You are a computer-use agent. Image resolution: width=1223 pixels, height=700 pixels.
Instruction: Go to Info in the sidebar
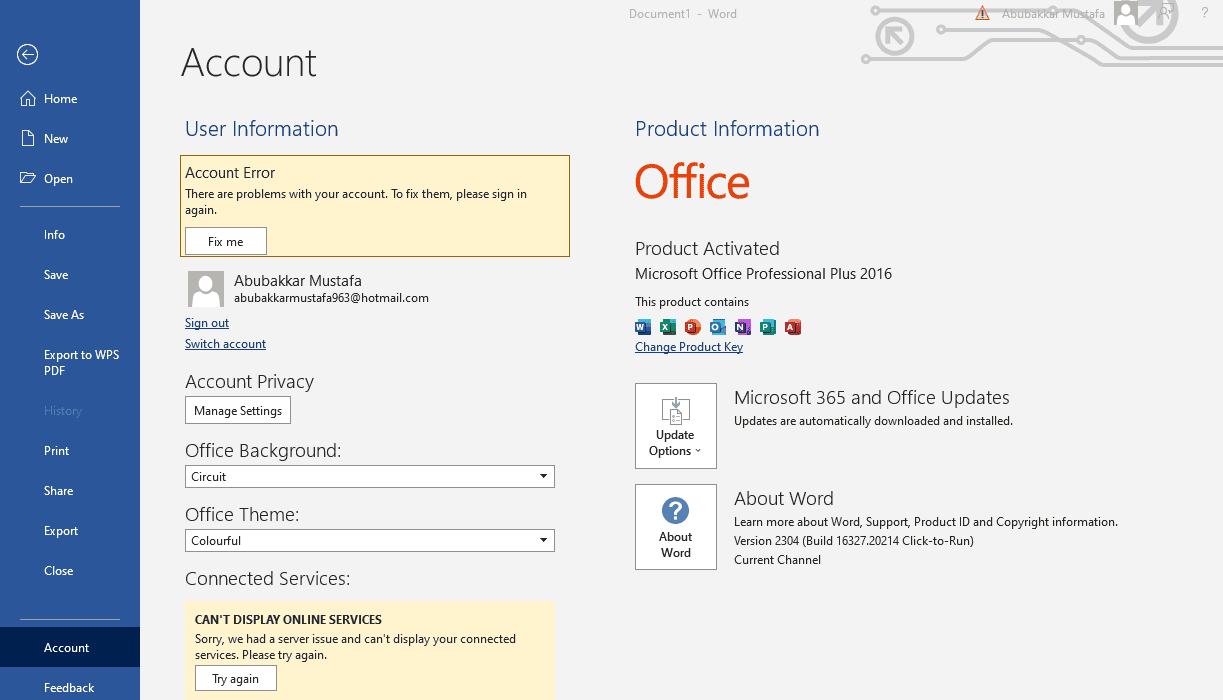tap(70, 235)
